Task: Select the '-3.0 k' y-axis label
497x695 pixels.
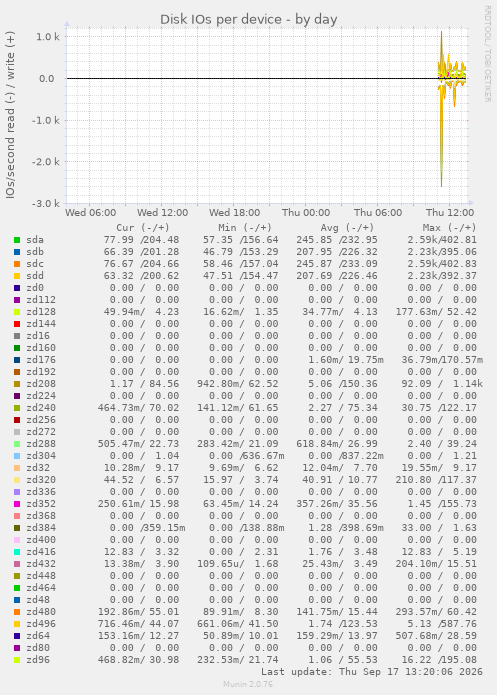Action: point(46,203)
